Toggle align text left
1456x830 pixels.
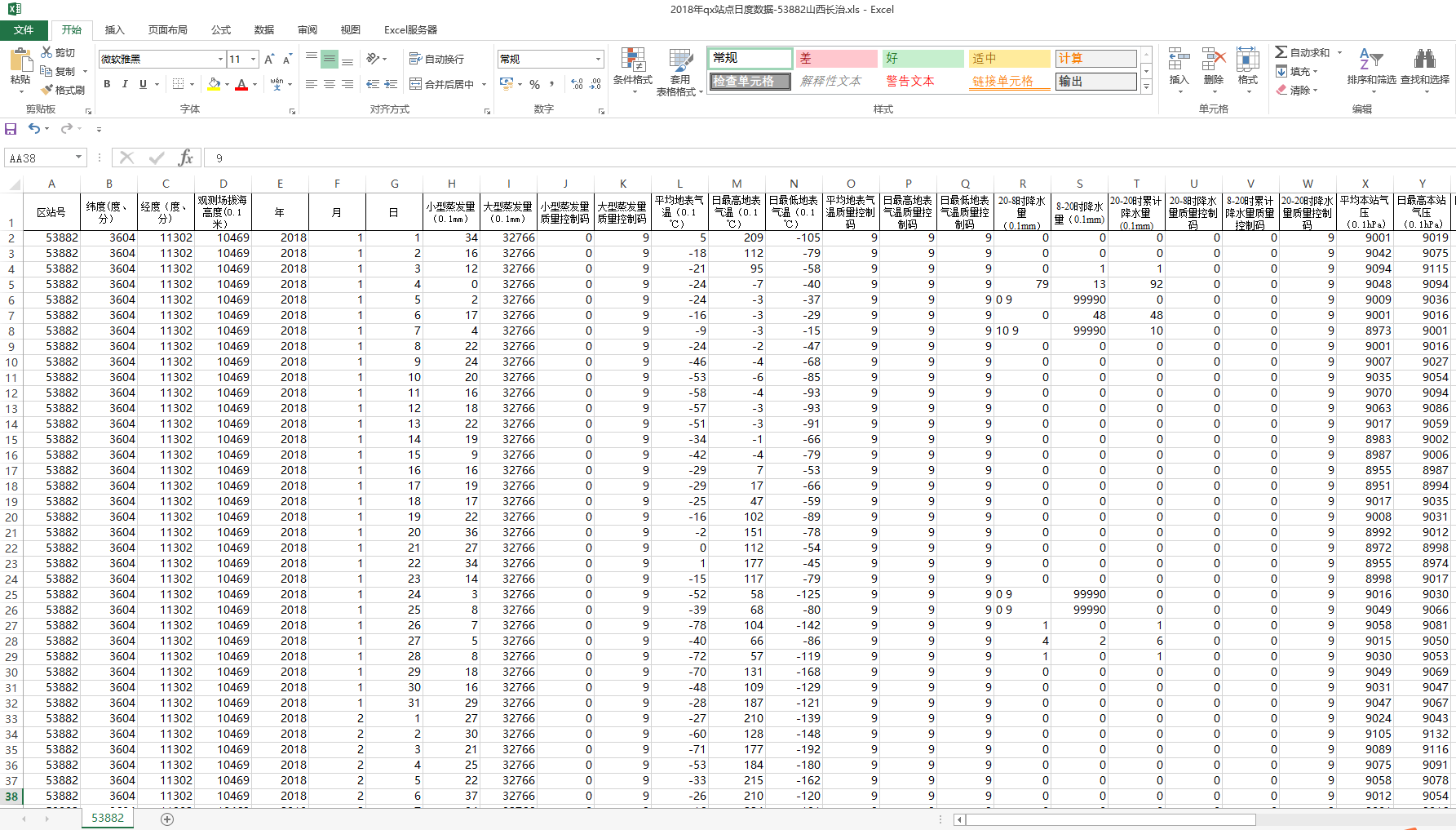[x=312, y=84]
